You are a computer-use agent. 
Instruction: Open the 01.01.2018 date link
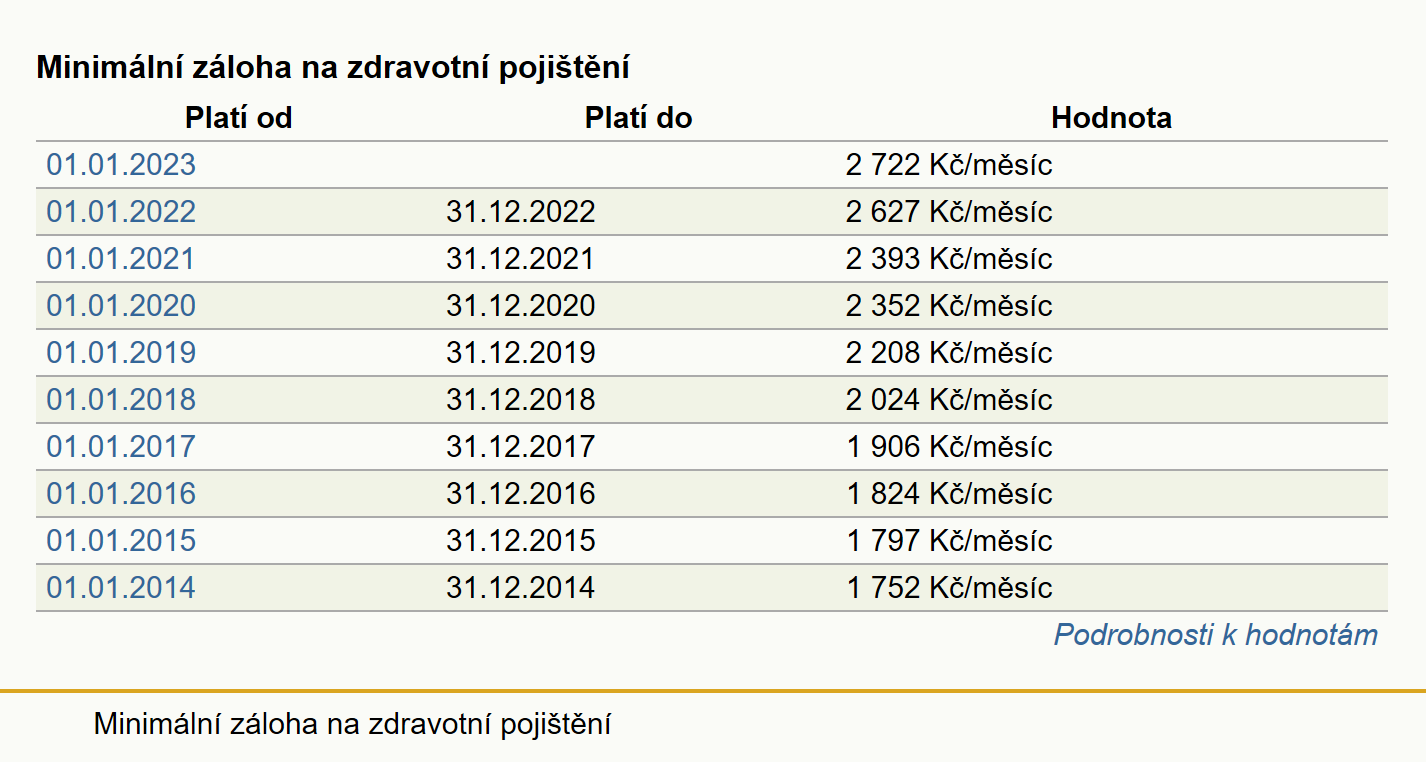click(121, 400)
